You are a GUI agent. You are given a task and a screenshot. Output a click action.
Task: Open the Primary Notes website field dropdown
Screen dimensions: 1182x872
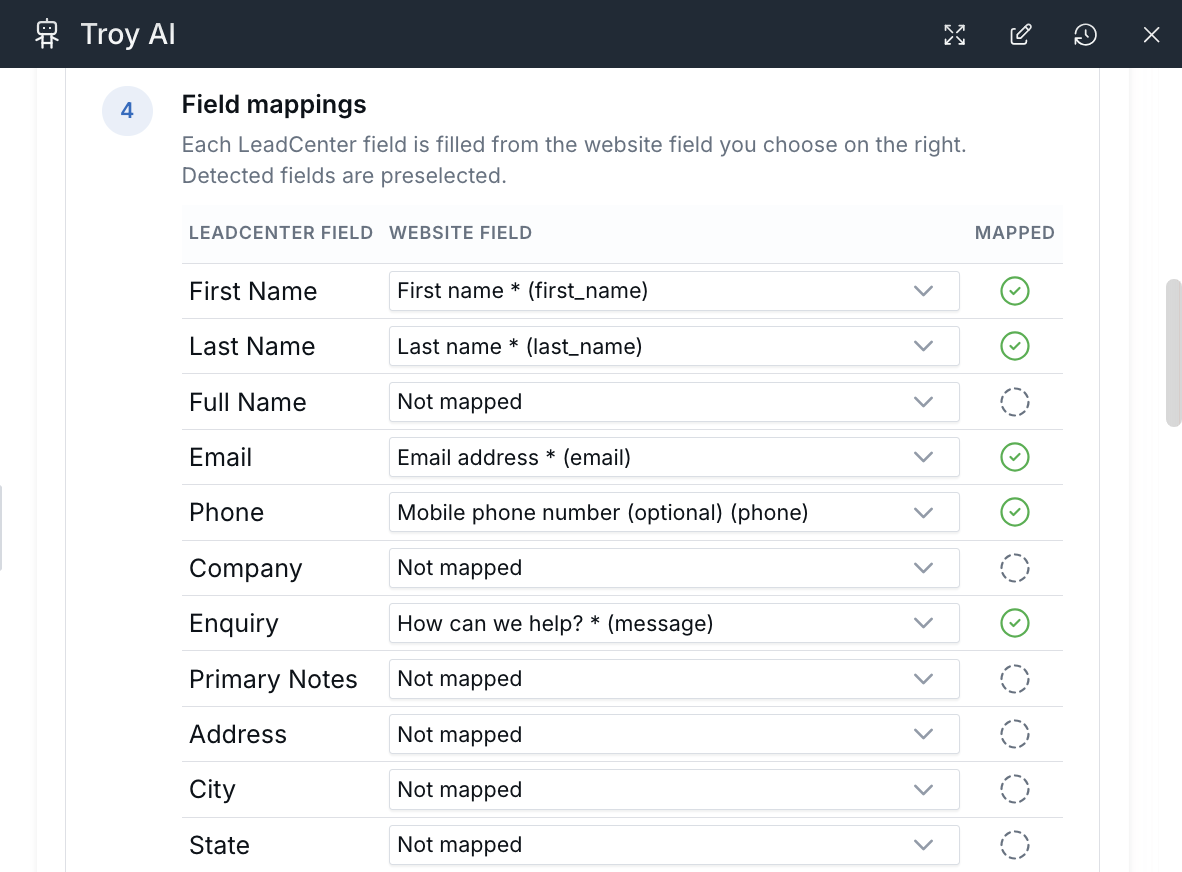pos(674,679)
